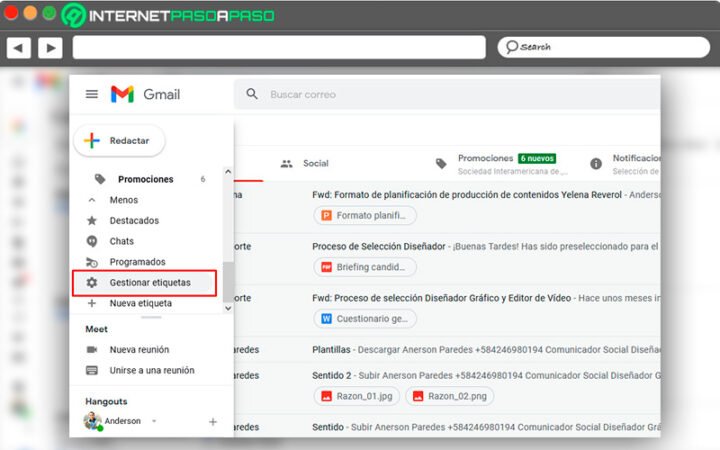Click the sidebar scrollbar thumb
The width and height of the screenshot is (720, 450).
[x=228, y=282]
